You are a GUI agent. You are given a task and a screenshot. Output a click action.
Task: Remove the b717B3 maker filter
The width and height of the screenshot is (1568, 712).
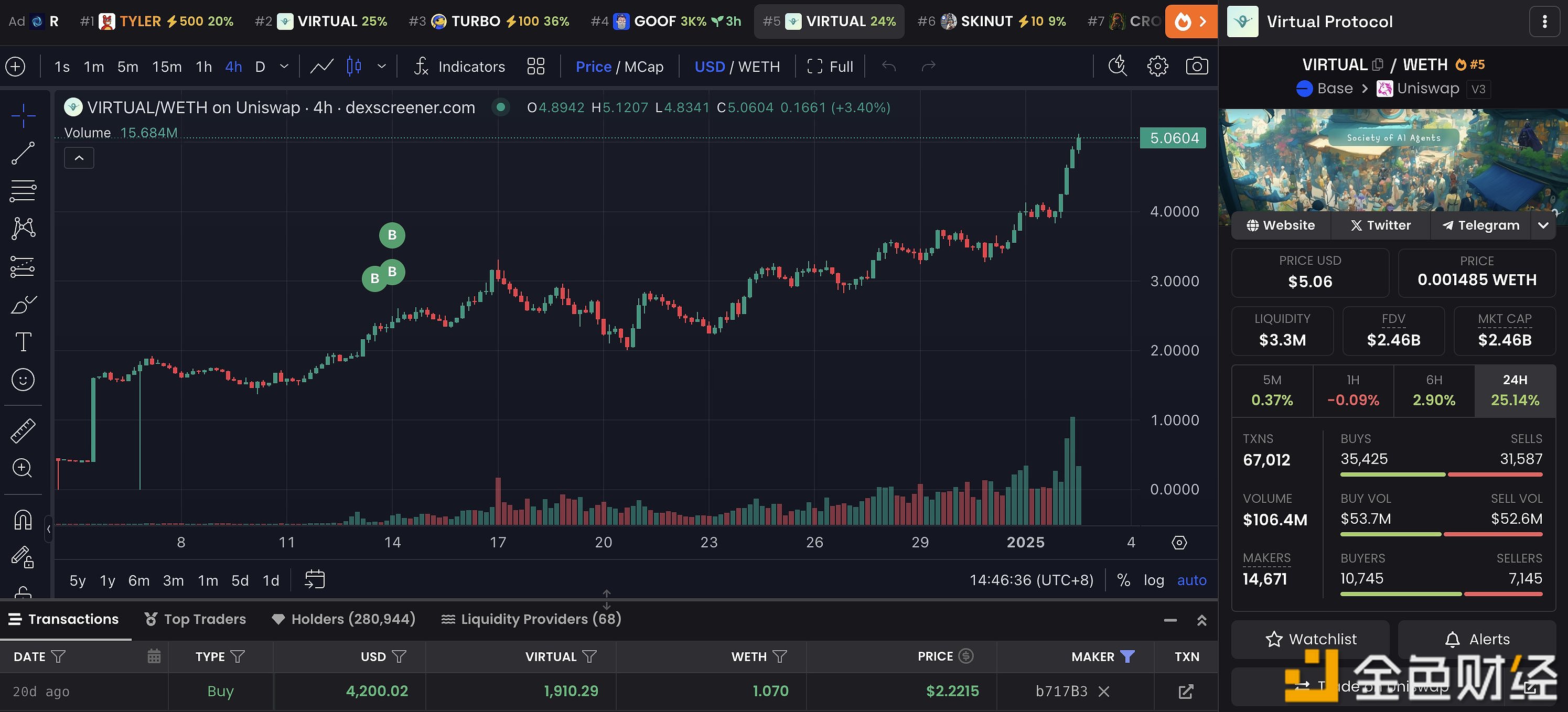coord(1103,692)
